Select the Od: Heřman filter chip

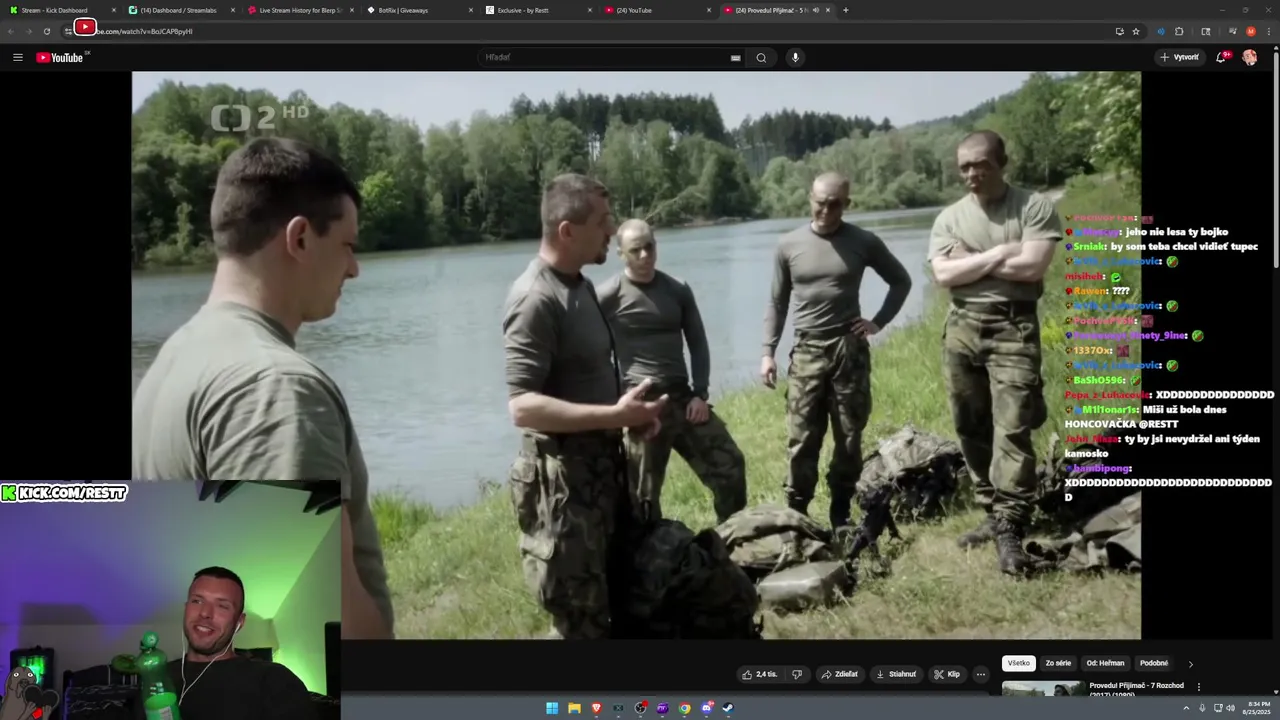pyautogui.click(x=1105, y=663)
